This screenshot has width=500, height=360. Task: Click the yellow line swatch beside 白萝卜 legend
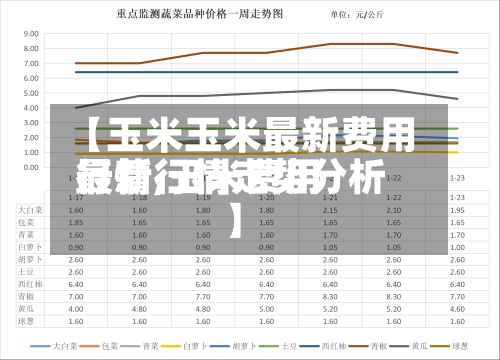(x=171, y=347)
